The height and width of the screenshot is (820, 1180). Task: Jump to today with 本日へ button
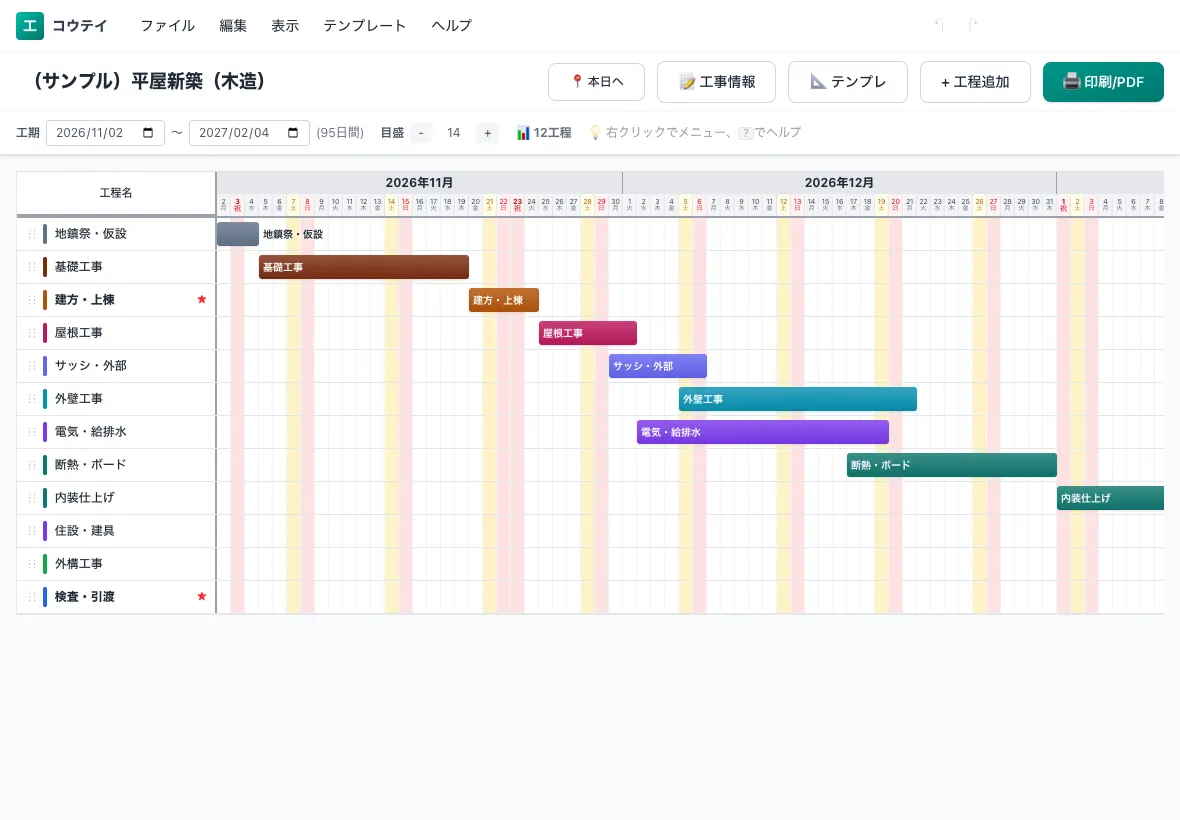pos(597,81)
